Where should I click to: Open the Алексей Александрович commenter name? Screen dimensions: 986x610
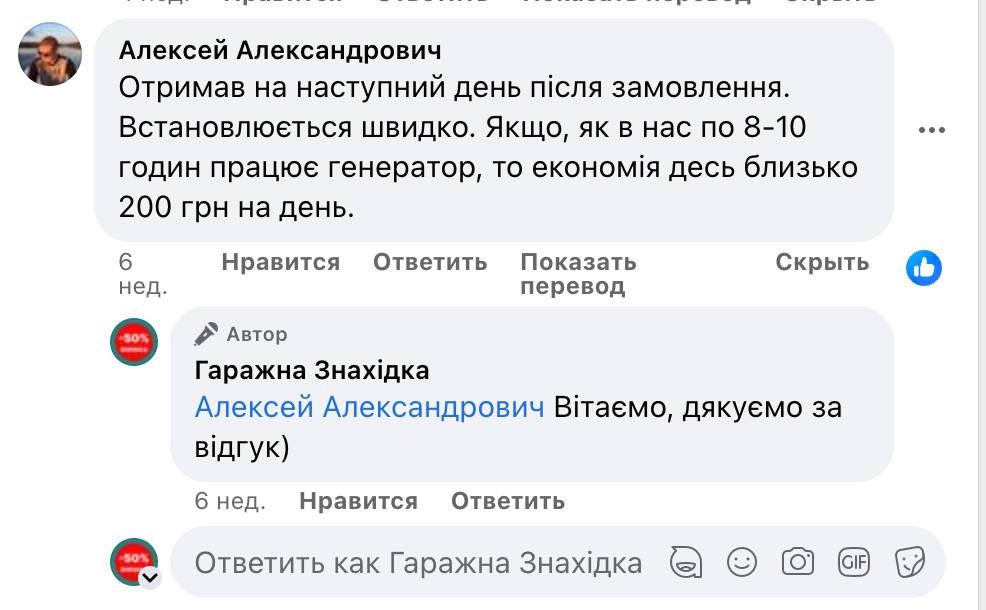point(280,50)
